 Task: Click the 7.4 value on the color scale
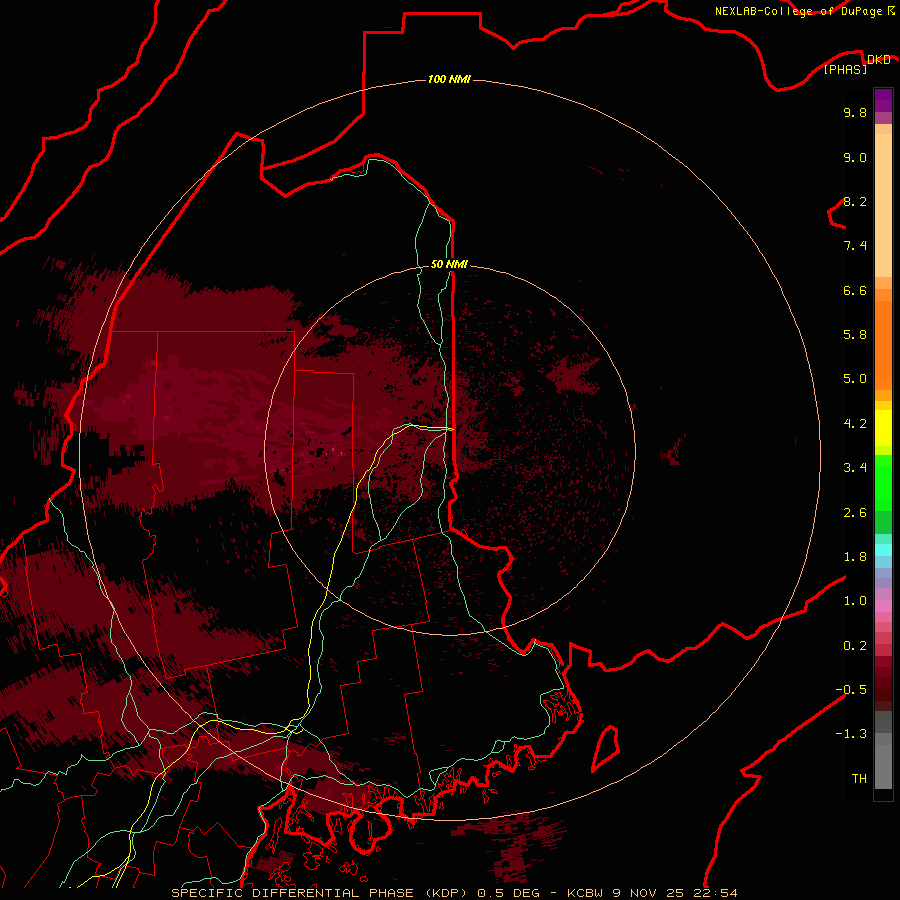click(855, 246)
